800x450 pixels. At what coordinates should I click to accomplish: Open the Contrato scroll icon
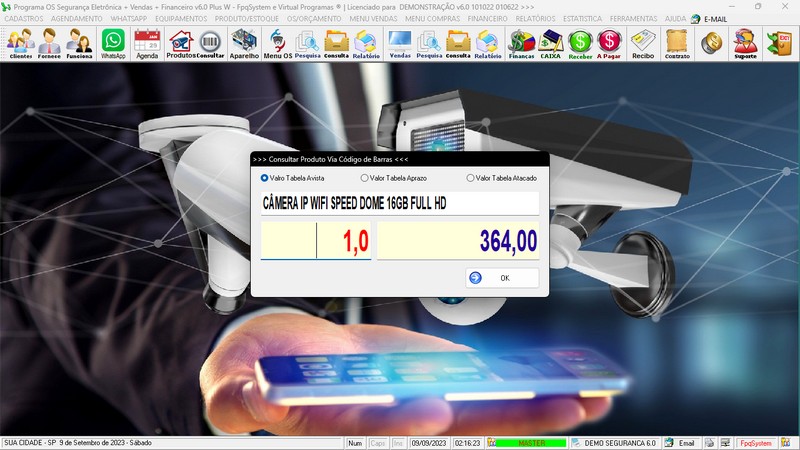(x=677, y=43)
